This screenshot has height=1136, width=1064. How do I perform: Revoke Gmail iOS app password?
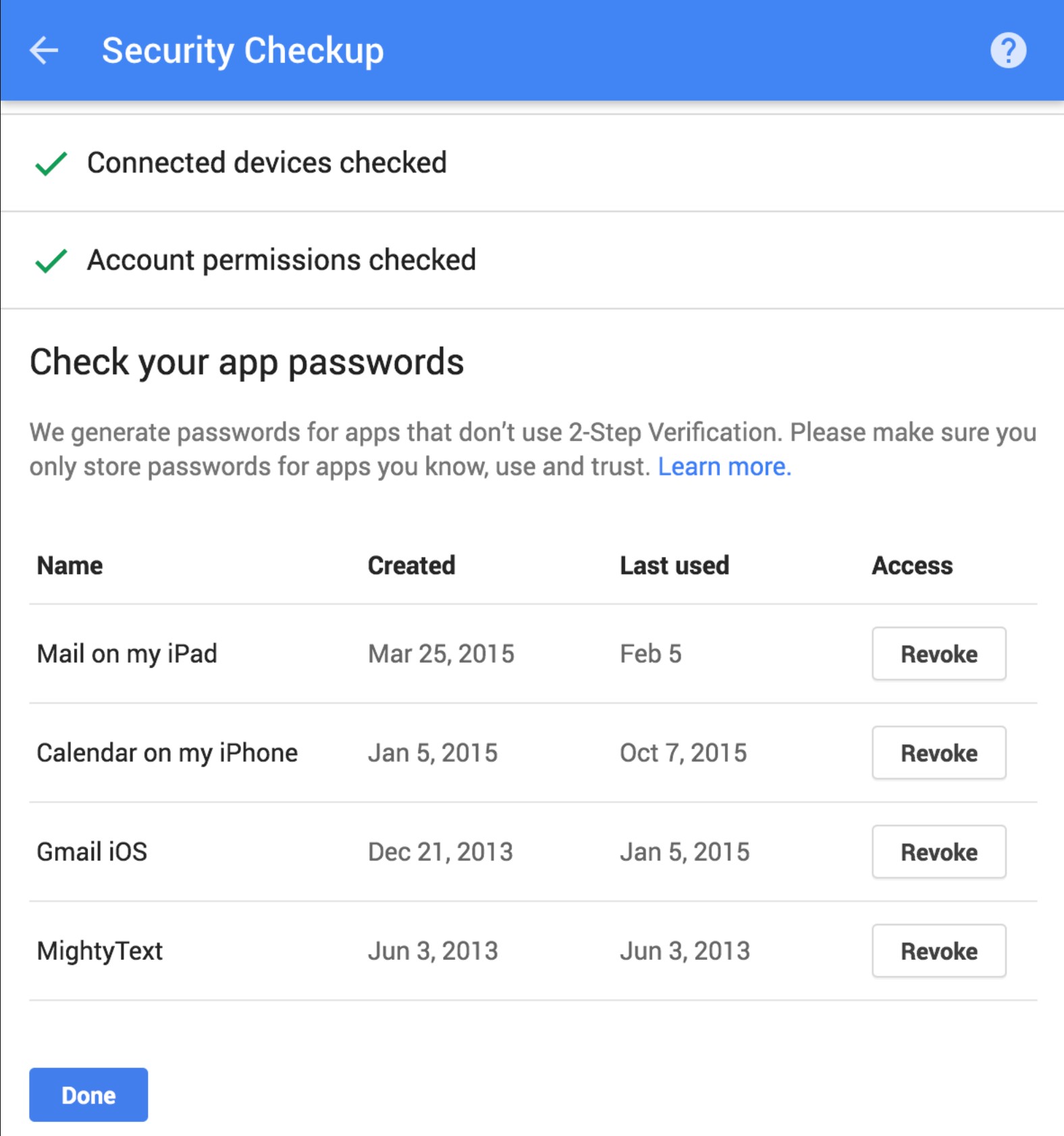click(x=938, y=852)
